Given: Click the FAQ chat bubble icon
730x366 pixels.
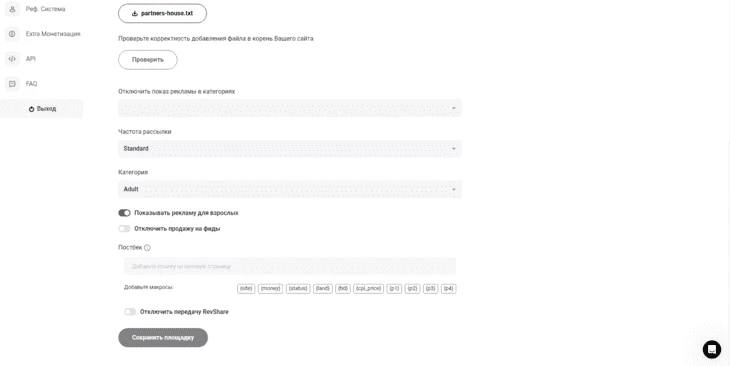Looking at the screenshot, I should (x=12, y=84).
